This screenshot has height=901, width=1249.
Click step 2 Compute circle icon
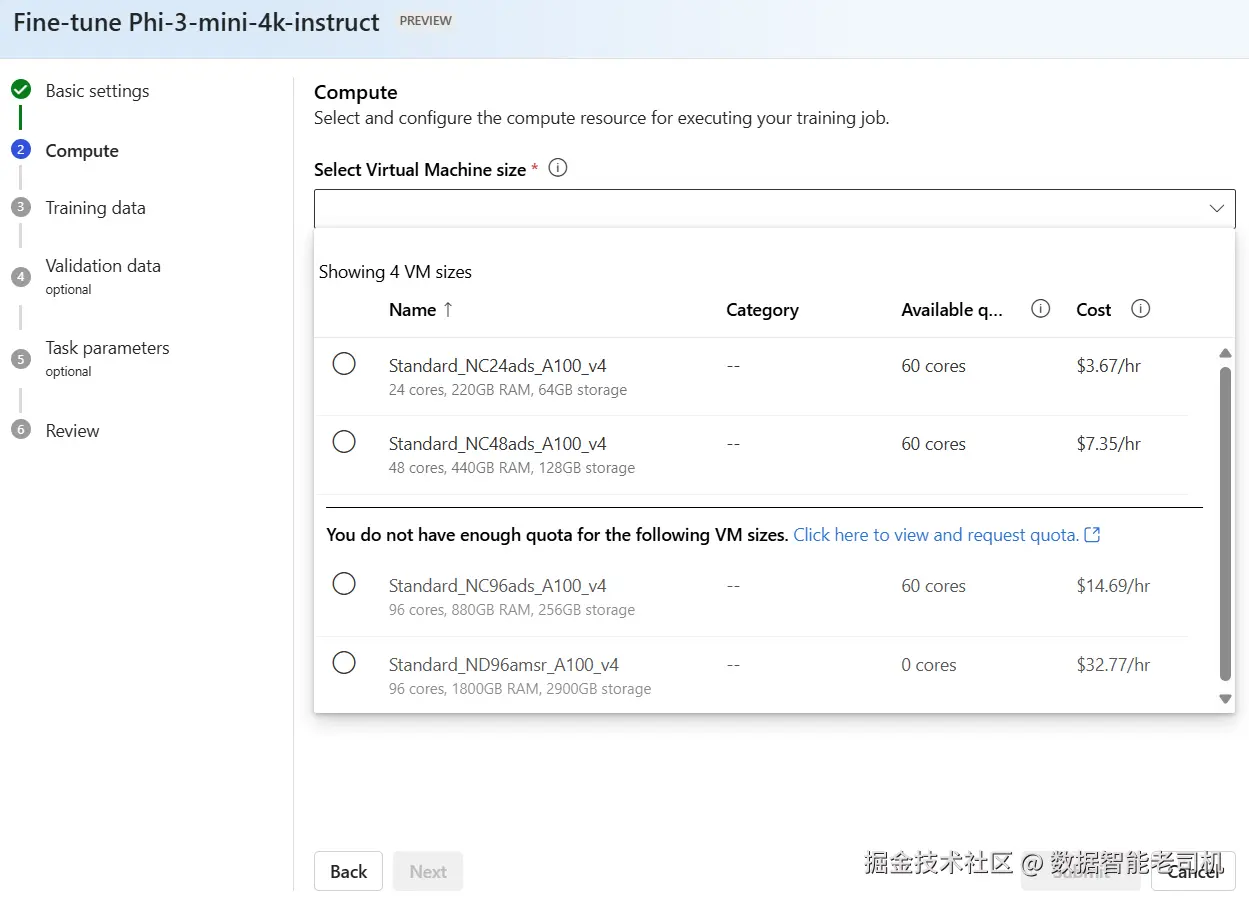click(x=21, y=150)
